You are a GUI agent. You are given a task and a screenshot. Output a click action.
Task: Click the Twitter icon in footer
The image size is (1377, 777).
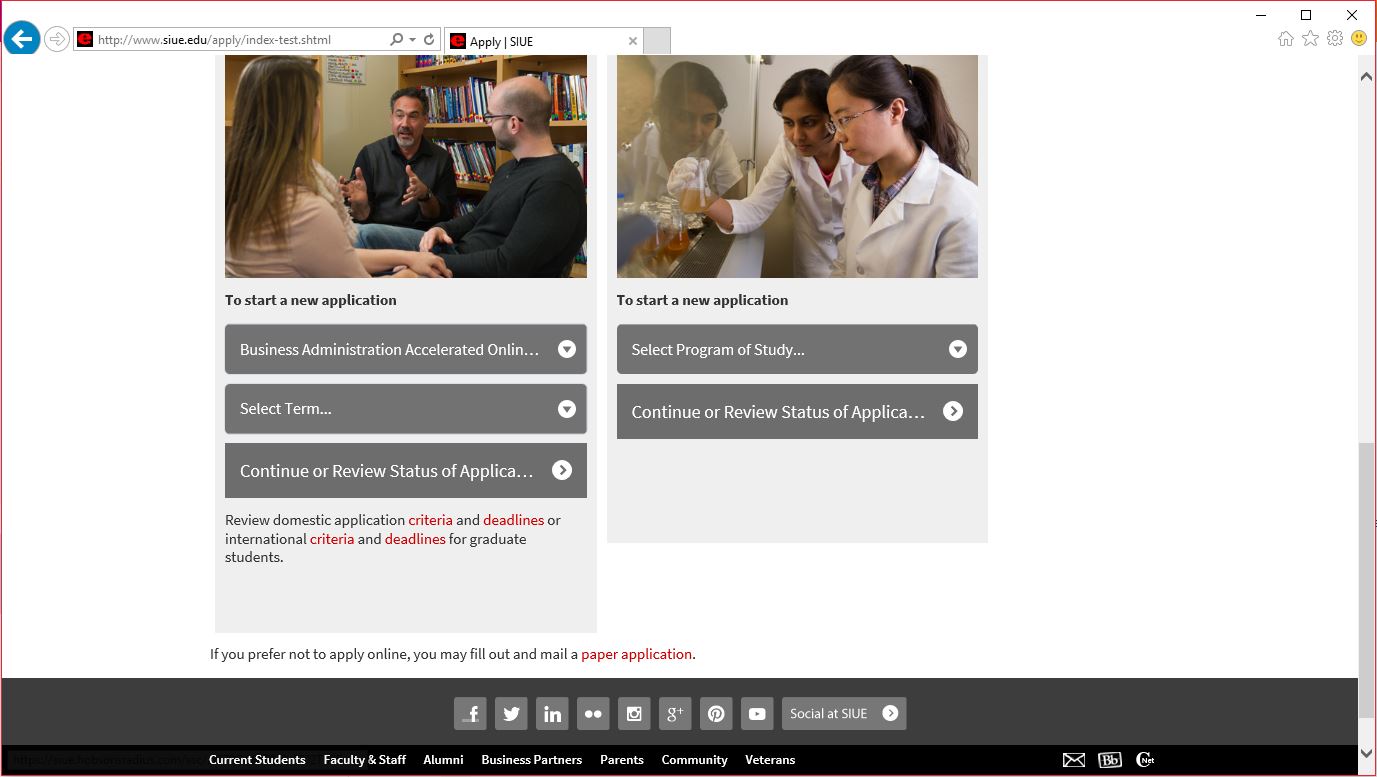[x=511, y=713]
